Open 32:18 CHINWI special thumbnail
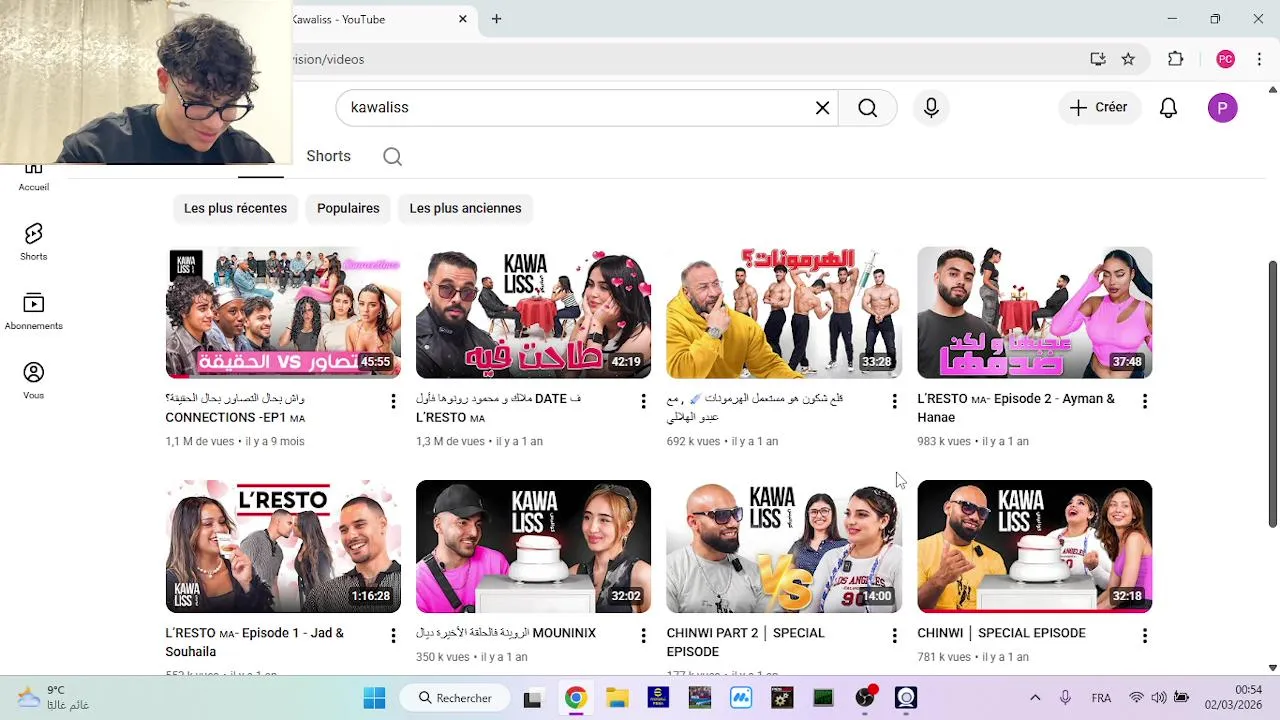 (1035, 546)
